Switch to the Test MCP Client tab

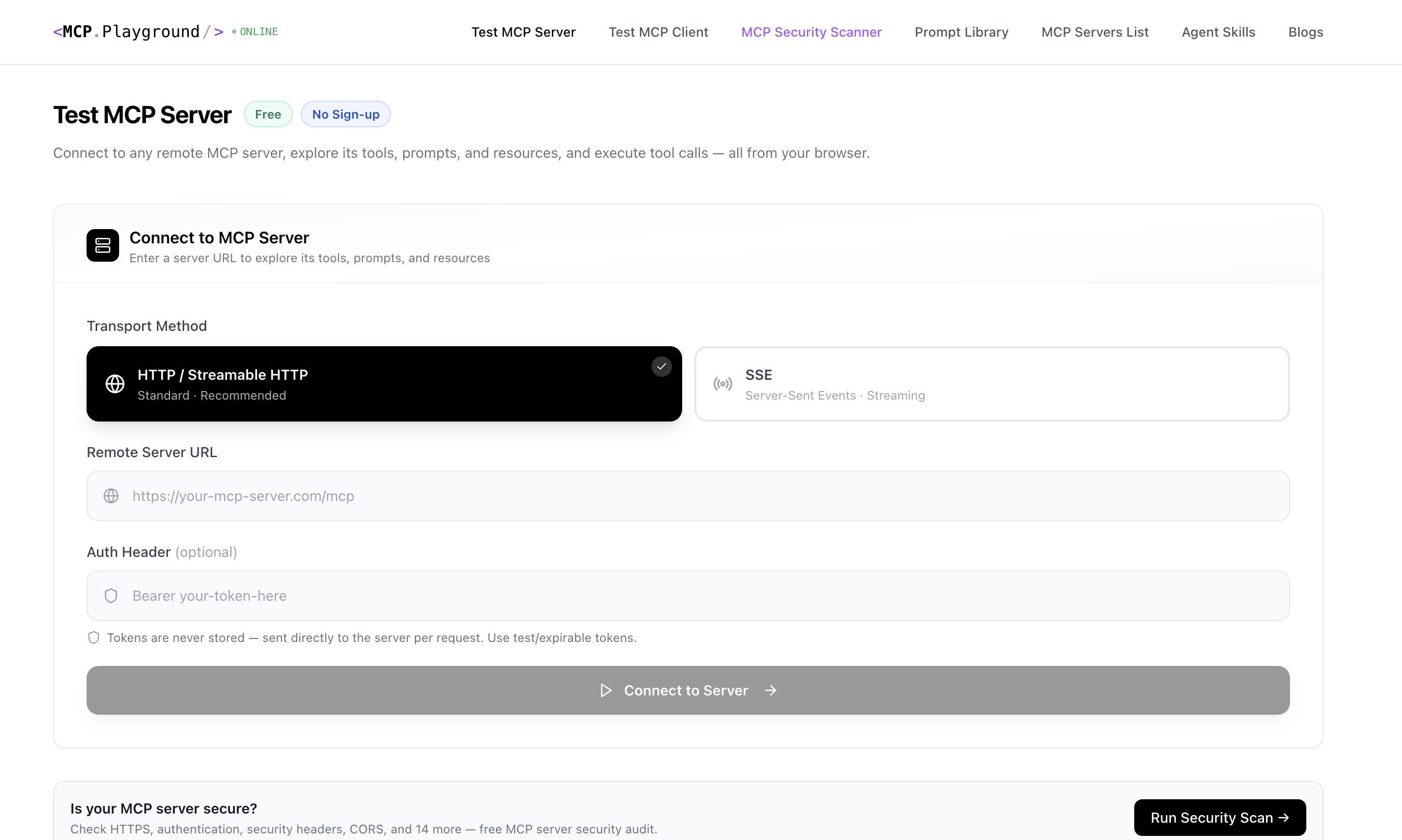coord(658,32)
